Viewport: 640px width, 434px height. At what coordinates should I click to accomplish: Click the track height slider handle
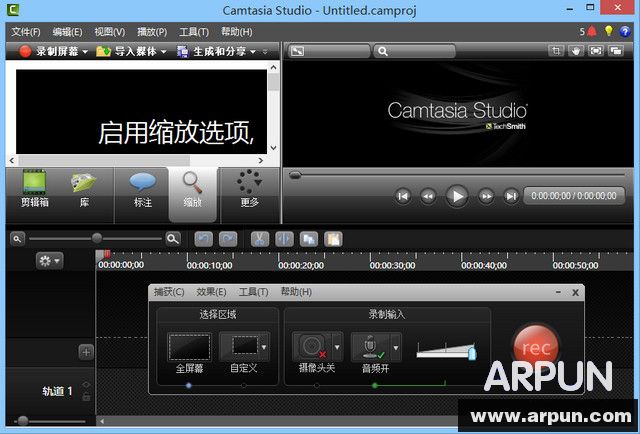[23, 421]
